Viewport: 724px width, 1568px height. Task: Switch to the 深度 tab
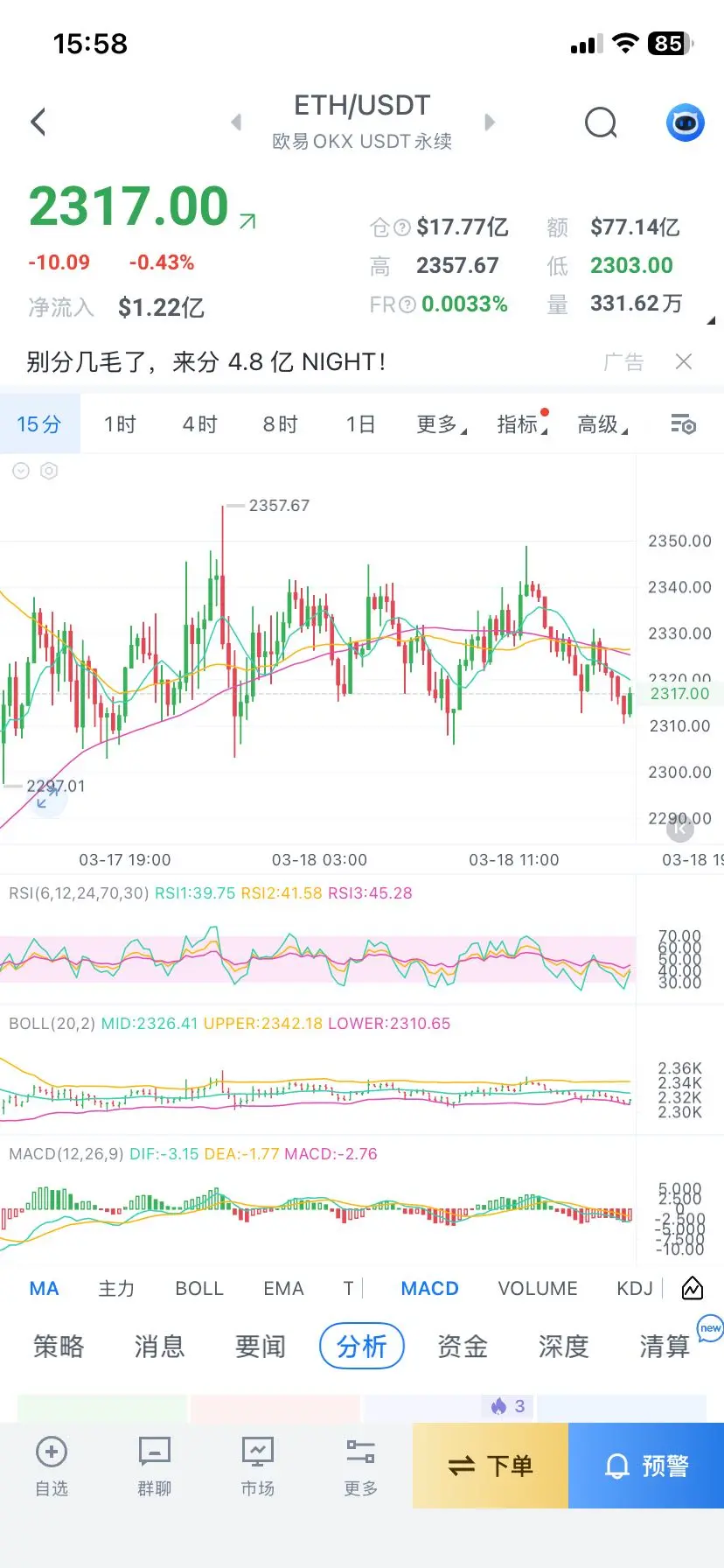(564, 1346)
